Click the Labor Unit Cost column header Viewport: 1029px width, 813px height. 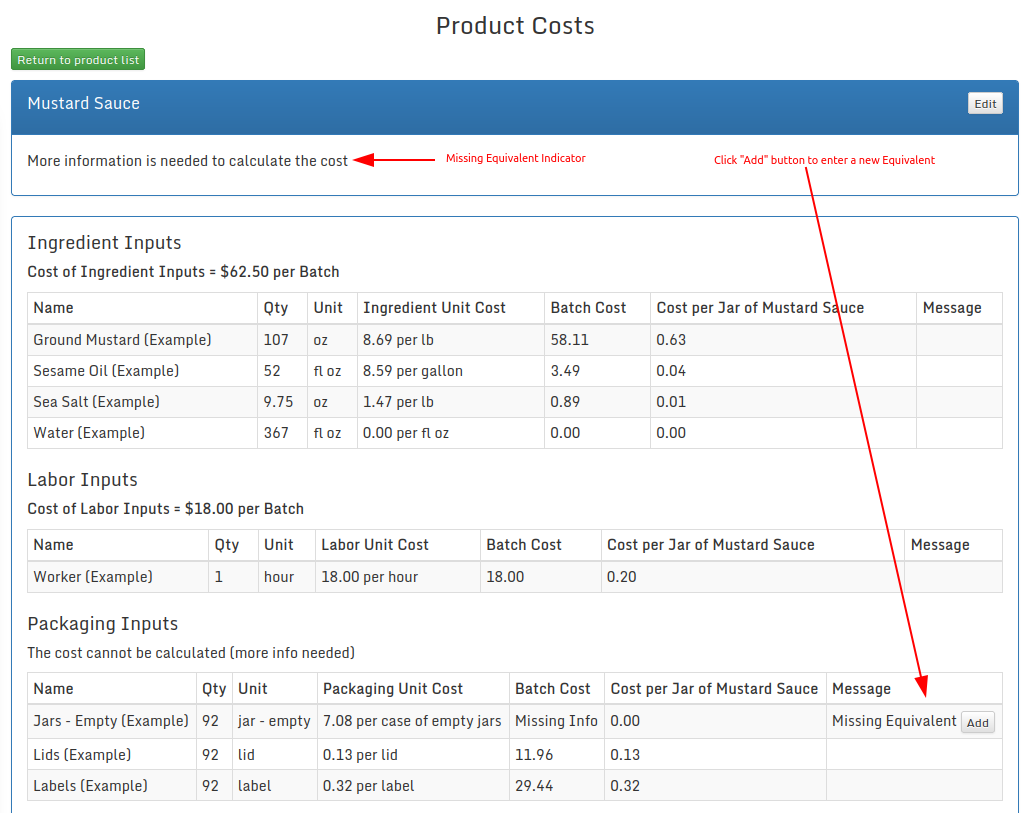pos(374,545)
